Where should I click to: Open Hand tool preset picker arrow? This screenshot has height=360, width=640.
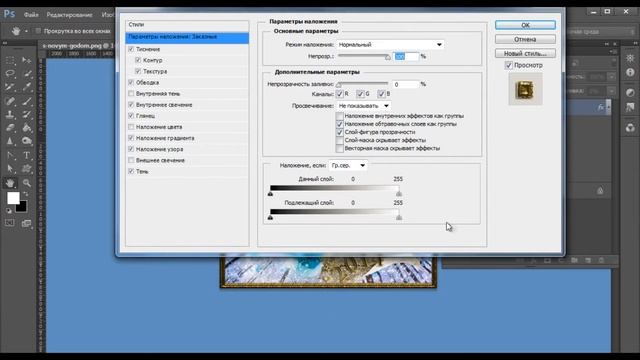[26, 31]
